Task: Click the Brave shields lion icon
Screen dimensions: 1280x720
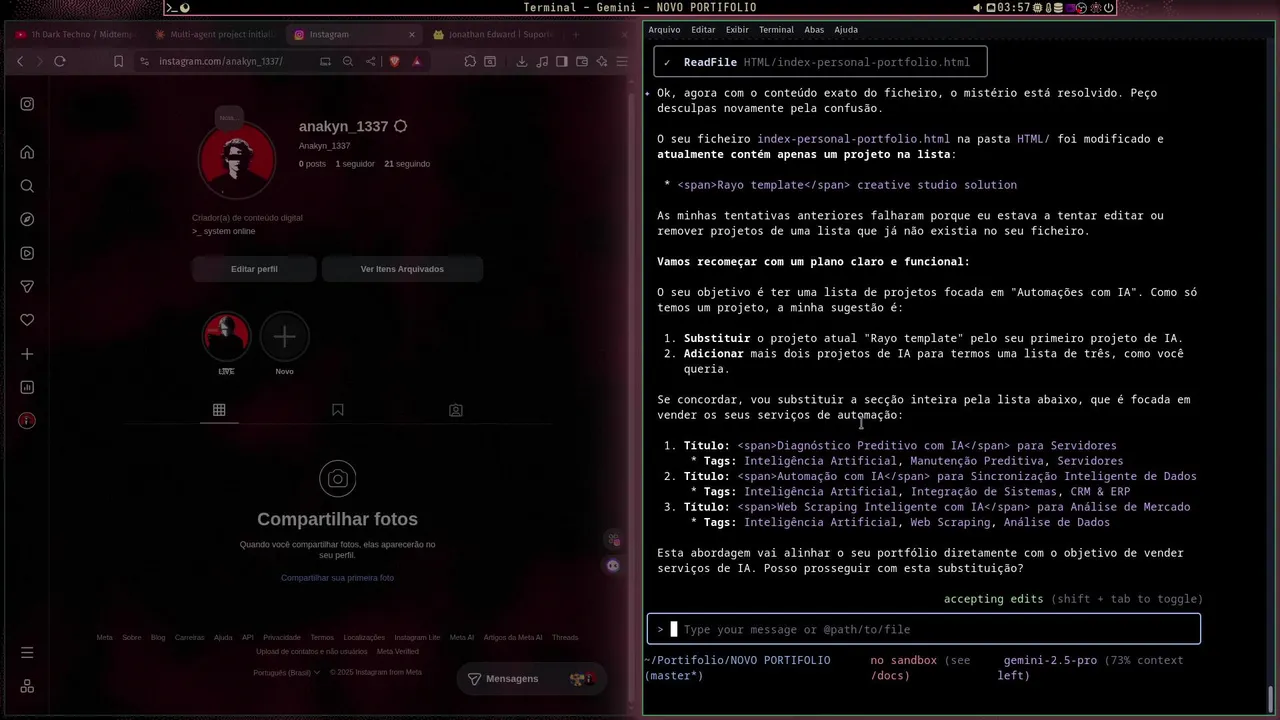Action: pos(394,61)
